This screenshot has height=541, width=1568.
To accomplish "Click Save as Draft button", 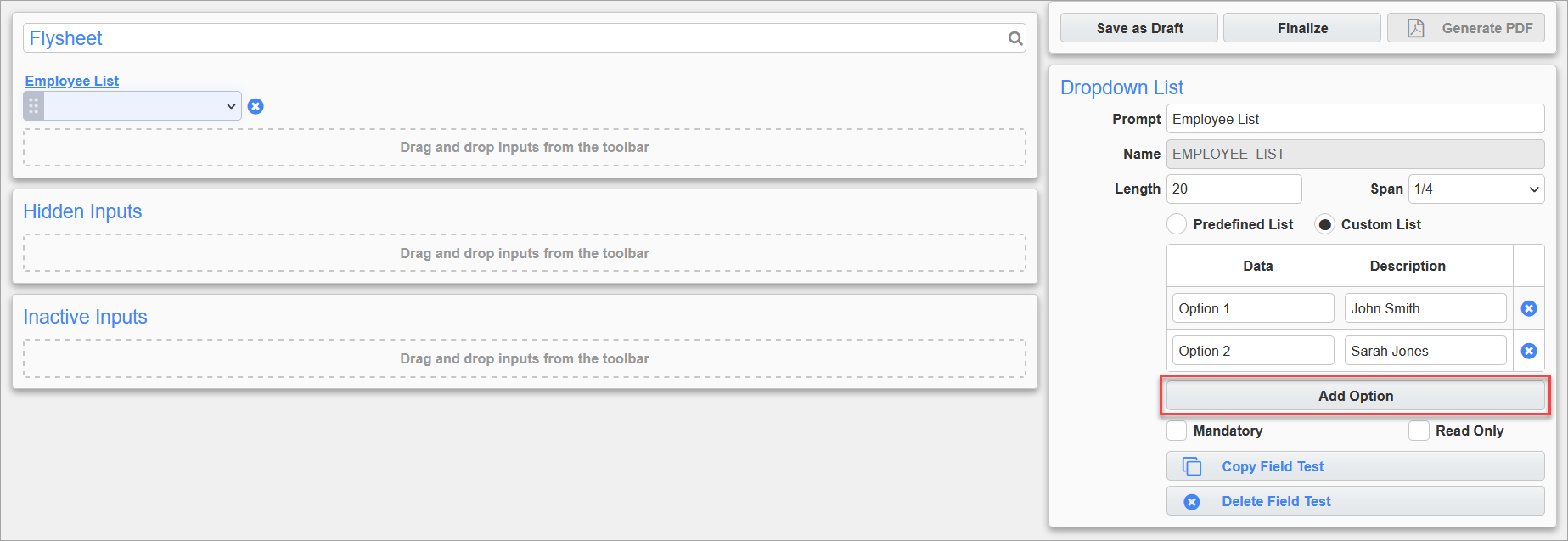I will pyautogui.click(x=1139, y=28).
